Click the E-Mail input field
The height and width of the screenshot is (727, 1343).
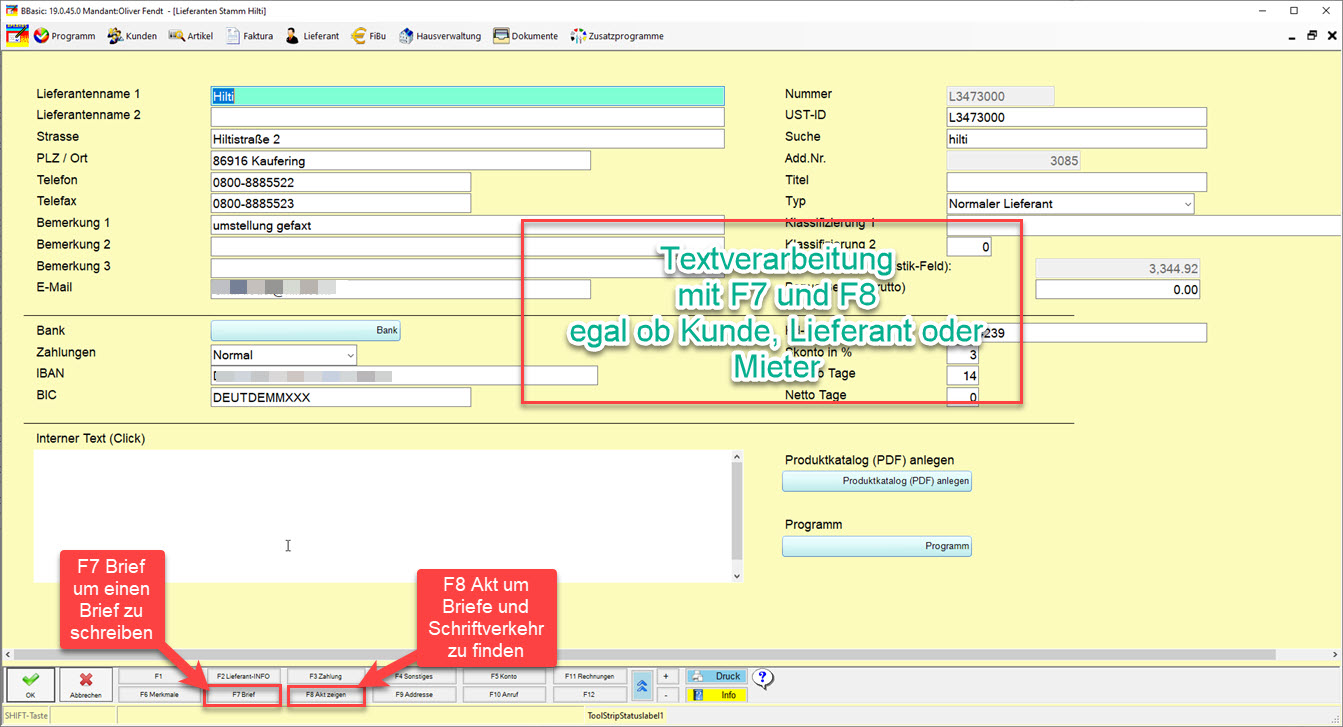pyautogui.click(x=400, y=289)
